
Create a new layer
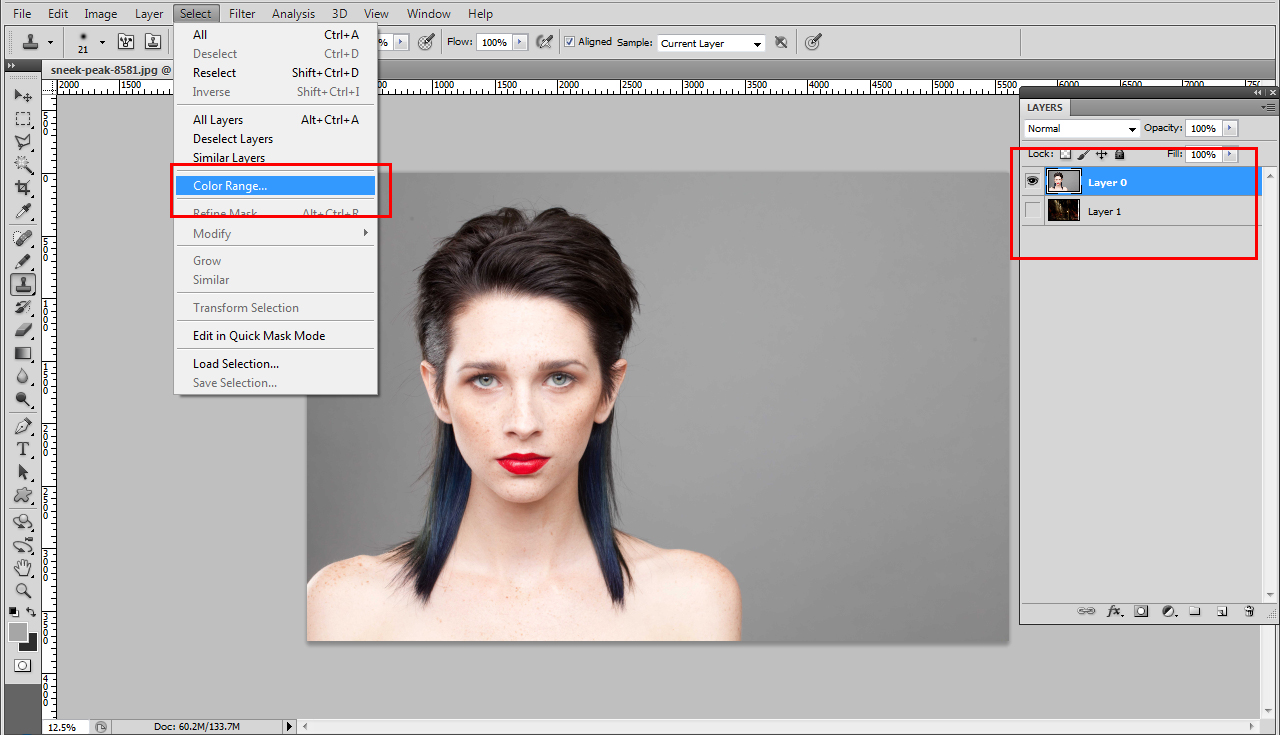(1222, 611)
